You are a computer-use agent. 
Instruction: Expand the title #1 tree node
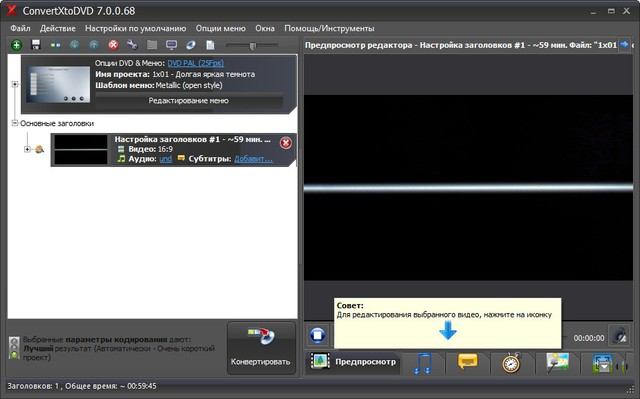point(27,149)
